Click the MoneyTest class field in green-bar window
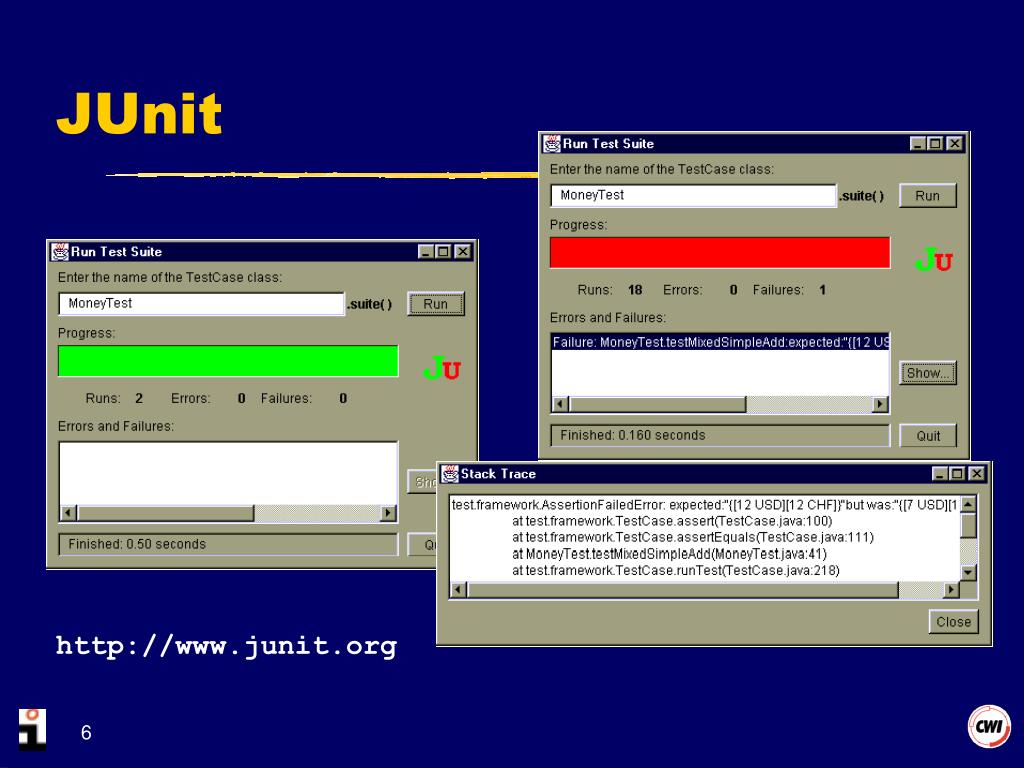This screenshot has width=1024, height=768. (201, 304)
